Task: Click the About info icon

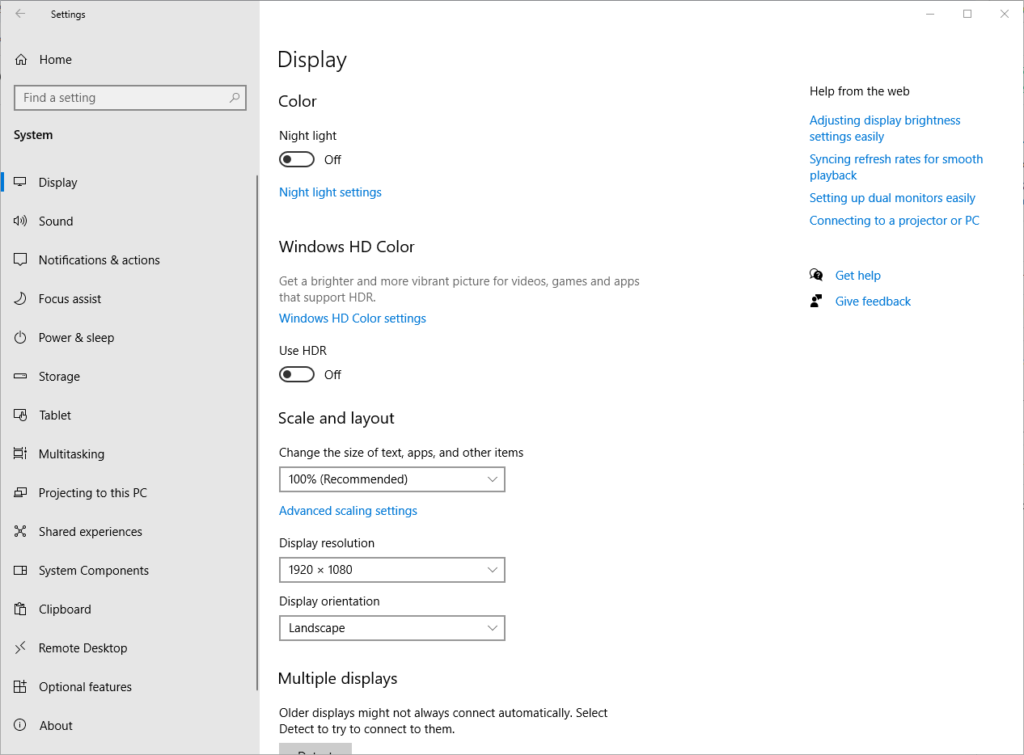Action: click(20, 725)
